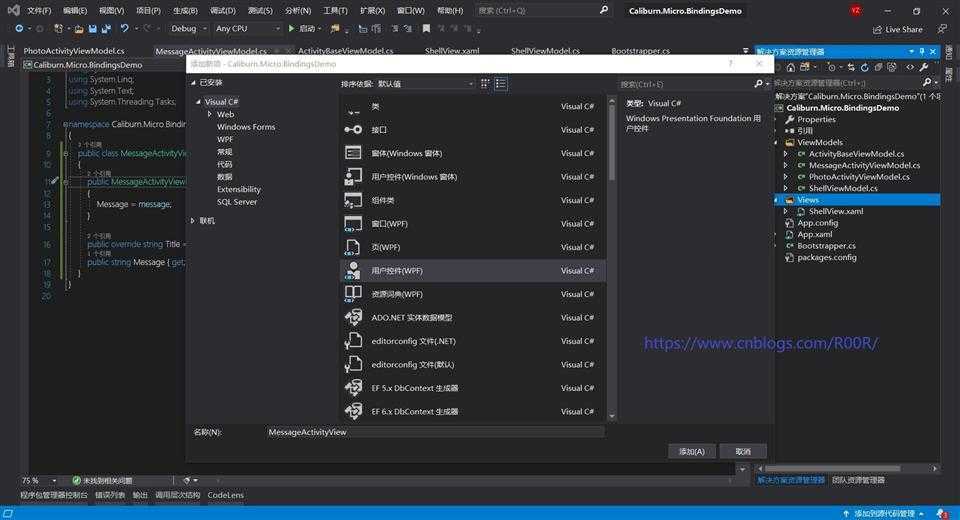The image size is (960, 520).
Task: Open the 调试(D) menu
Action: [x=223, y=11]
